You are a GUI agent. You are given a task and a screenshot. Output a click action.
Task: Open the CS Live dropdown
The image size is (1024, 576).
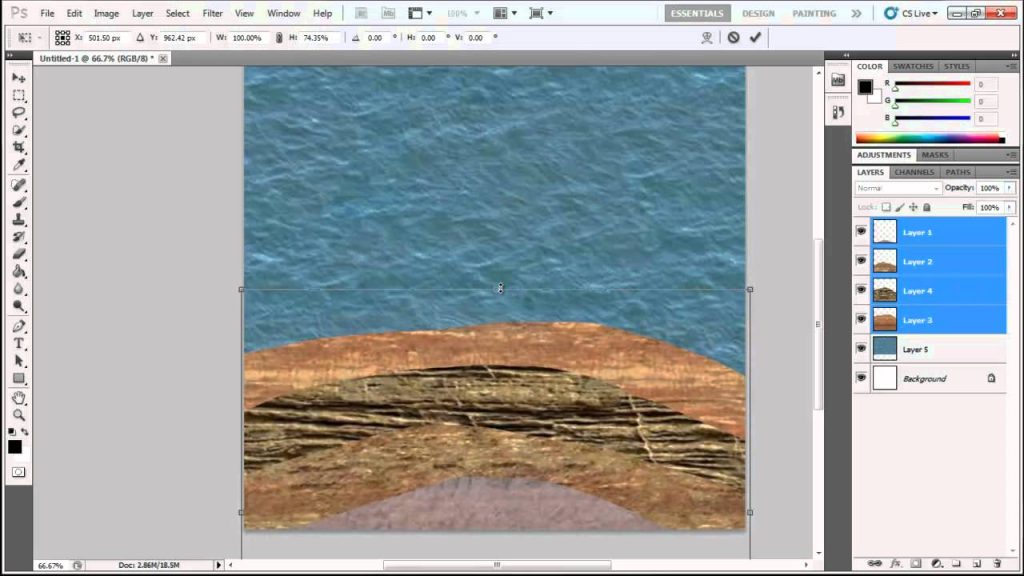tap(910, 13)
